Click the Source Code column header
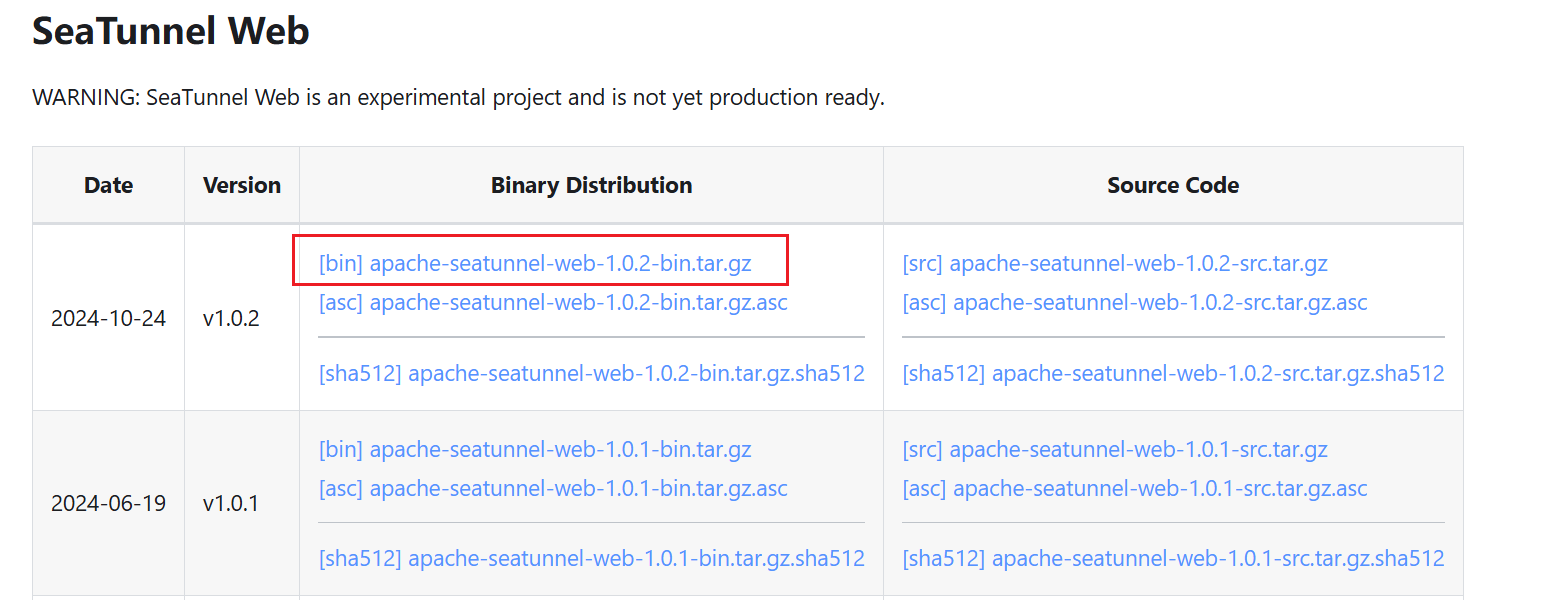1551x600 pixels. pos(1173,185)
